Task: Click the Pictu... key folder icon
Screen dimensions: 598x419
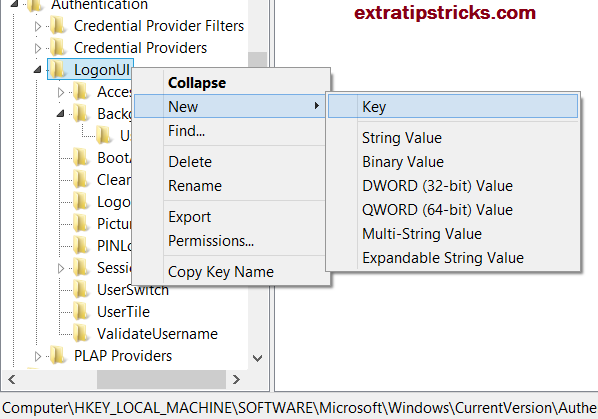Action: tap(80, 224)
